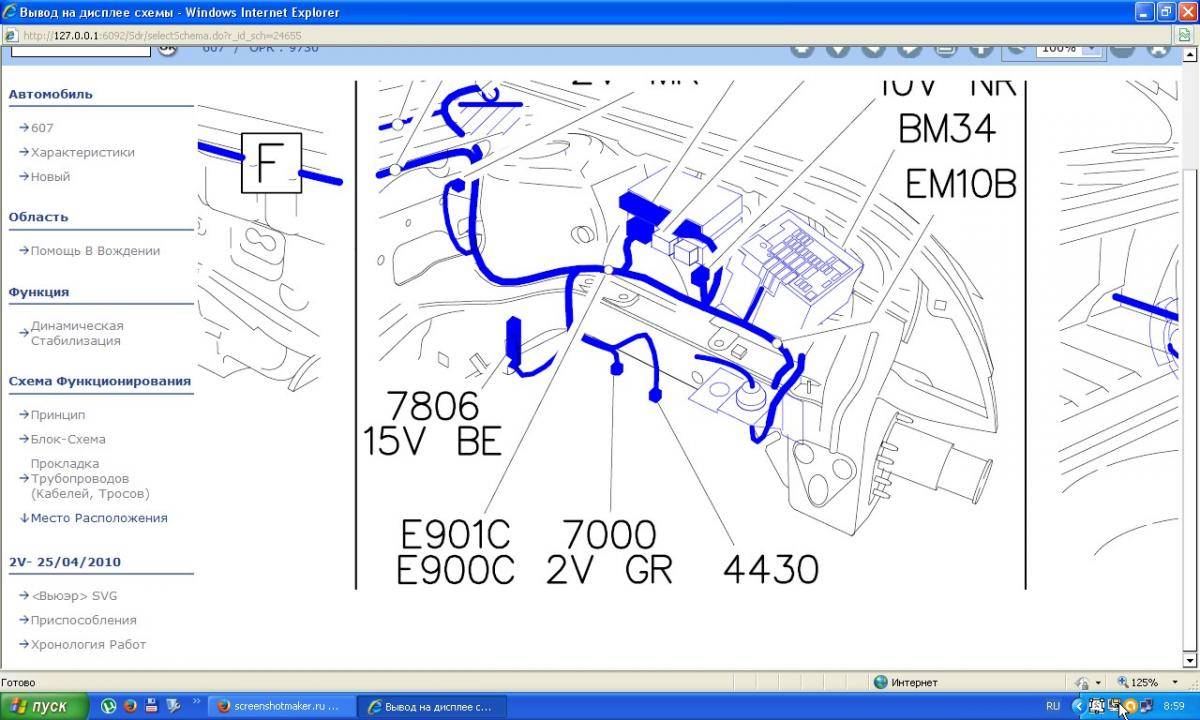Click the F connector box in diagram
1200x720 pixels.
coord(270,163)
